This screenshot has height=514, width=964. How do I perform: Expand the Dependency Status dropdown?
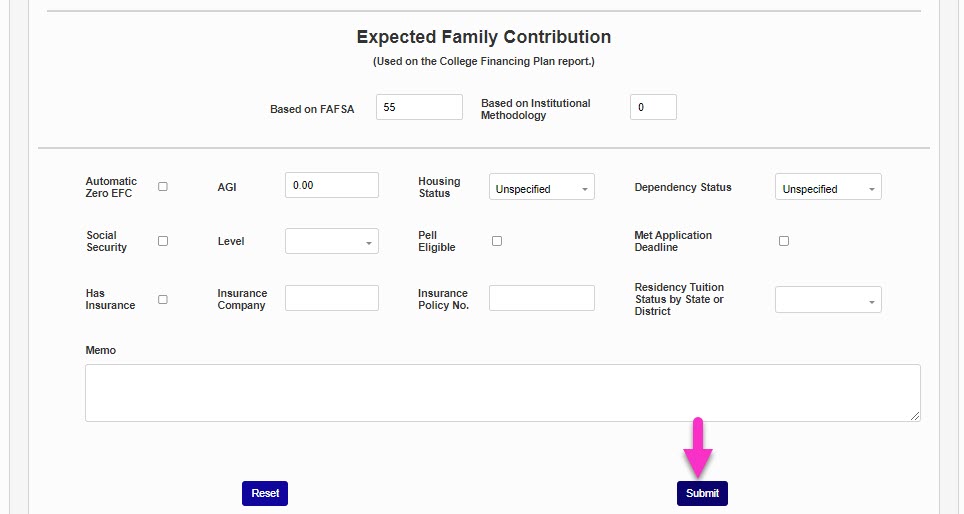tap(827, 188)
